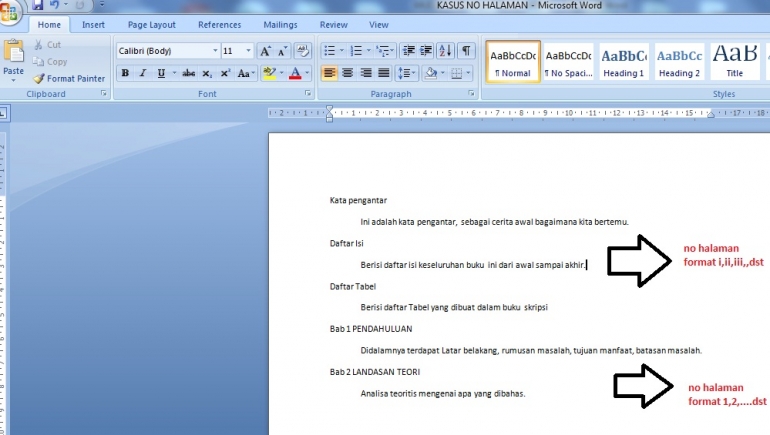This screenshot has width=770, height=435.
Task: Apply the Normal style
Action: tap(513, 61)
